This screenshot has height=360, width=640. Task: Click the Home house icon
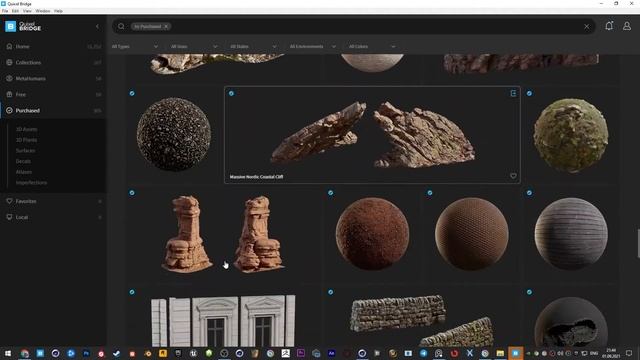tap(9, 47)
